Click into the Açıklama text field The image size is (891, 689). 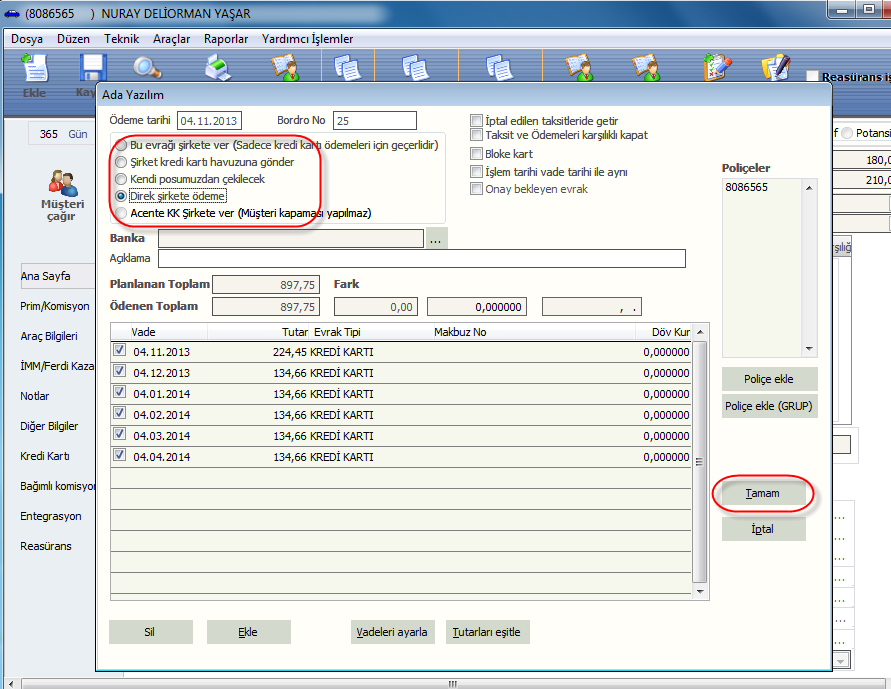pos(421,259)
